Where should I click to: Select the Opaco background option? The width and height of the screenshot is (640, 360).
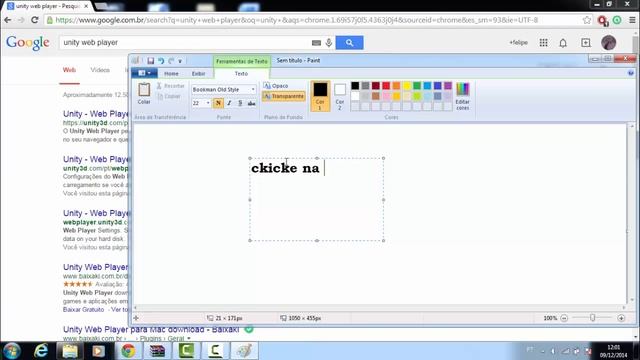[x=276, y=86]
